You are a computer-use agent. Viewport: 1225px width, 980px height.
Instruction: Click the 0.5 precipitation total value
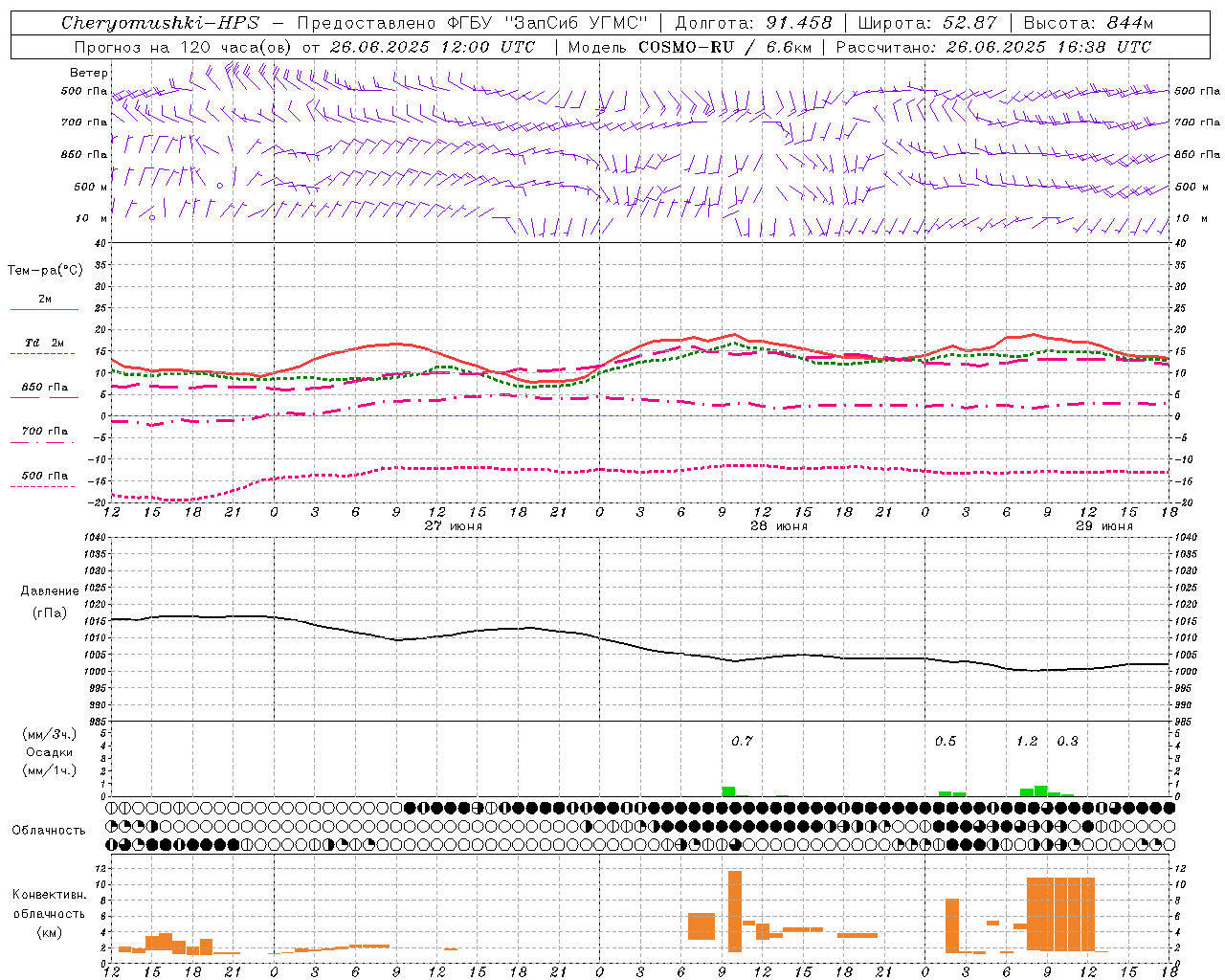click(945, 741)
